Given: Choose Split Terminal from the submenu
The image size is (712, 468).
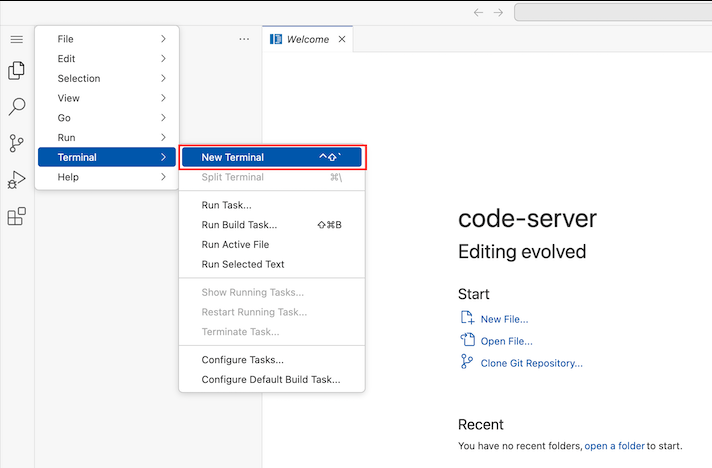Looking at the screenshot, I should click(272, 177).
